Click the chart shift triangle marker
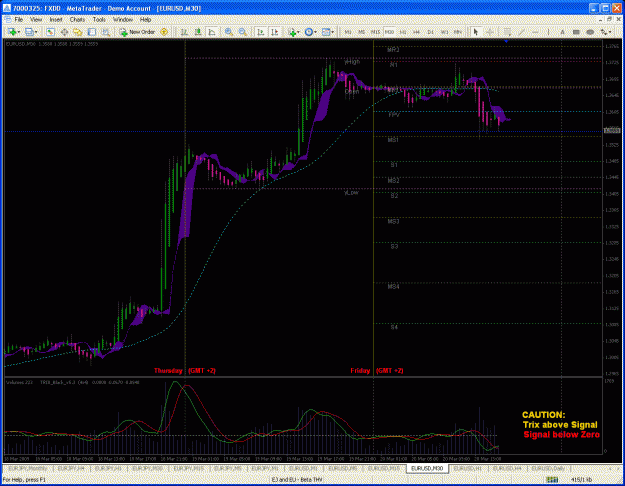The image size is (625, 486). 506,41
